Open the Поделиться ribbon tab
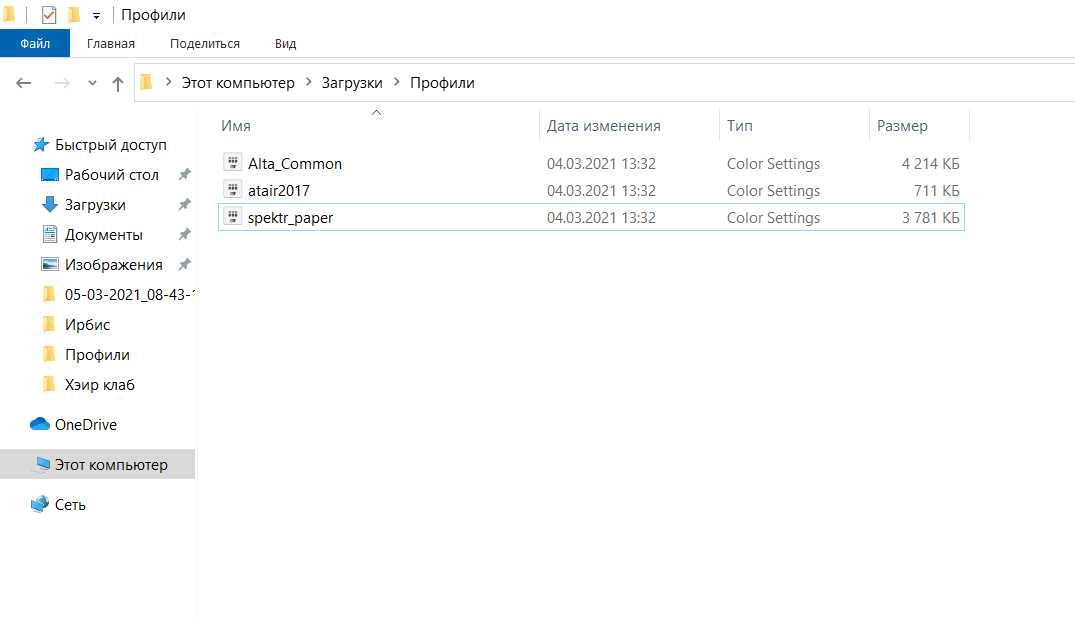The height and width of the screenshot is (618, 1075). click(x=205, y=44)
